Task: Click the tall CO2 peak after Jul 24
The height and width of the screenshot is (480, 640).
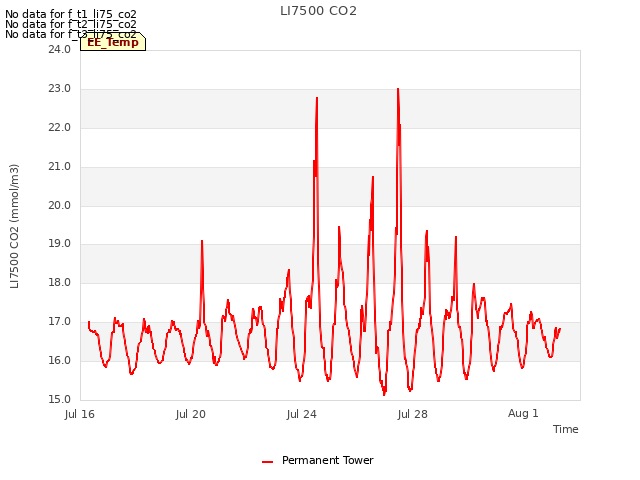Action: coord(317,99)
